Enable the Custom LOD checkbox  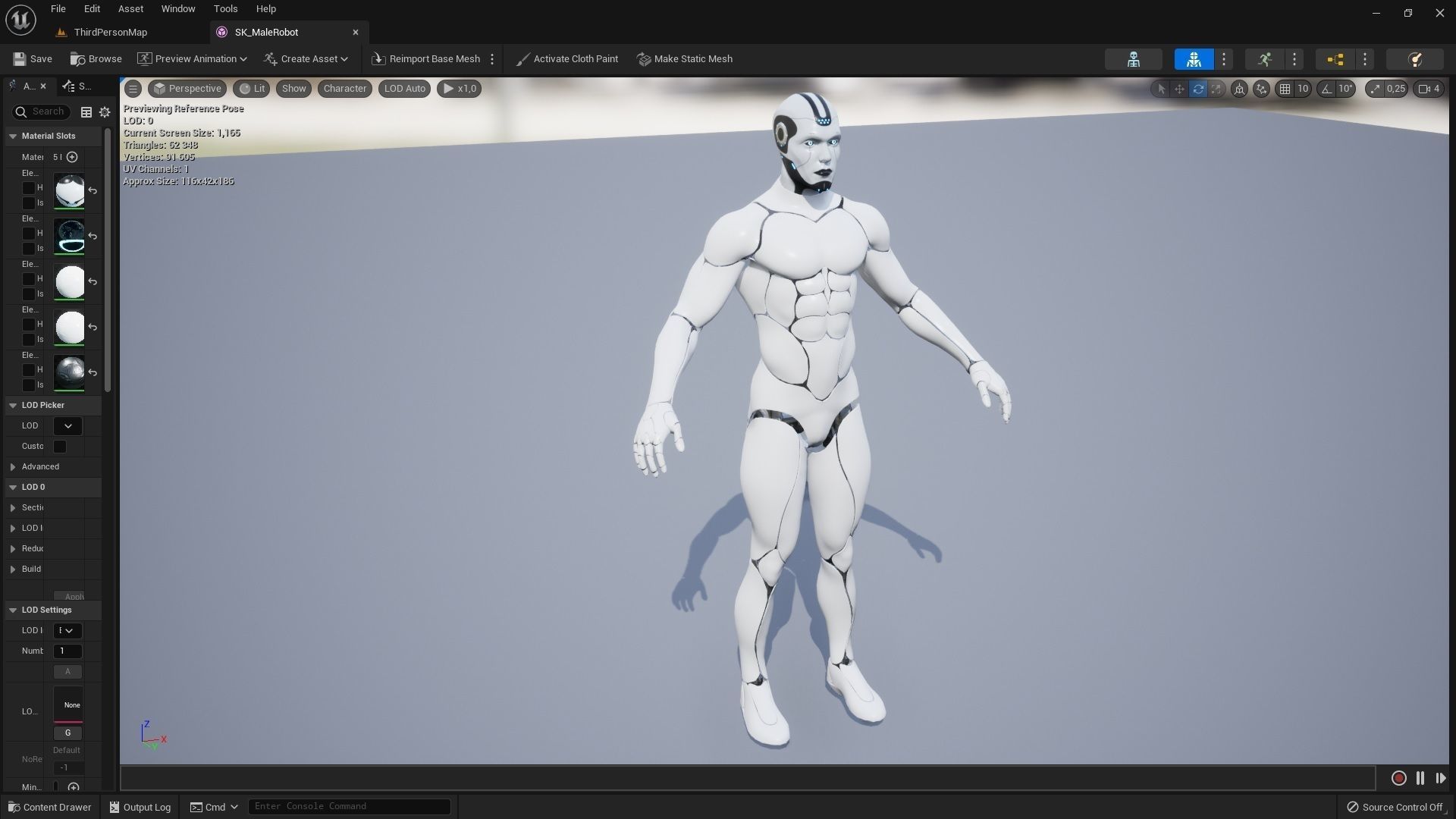(60, 447)
